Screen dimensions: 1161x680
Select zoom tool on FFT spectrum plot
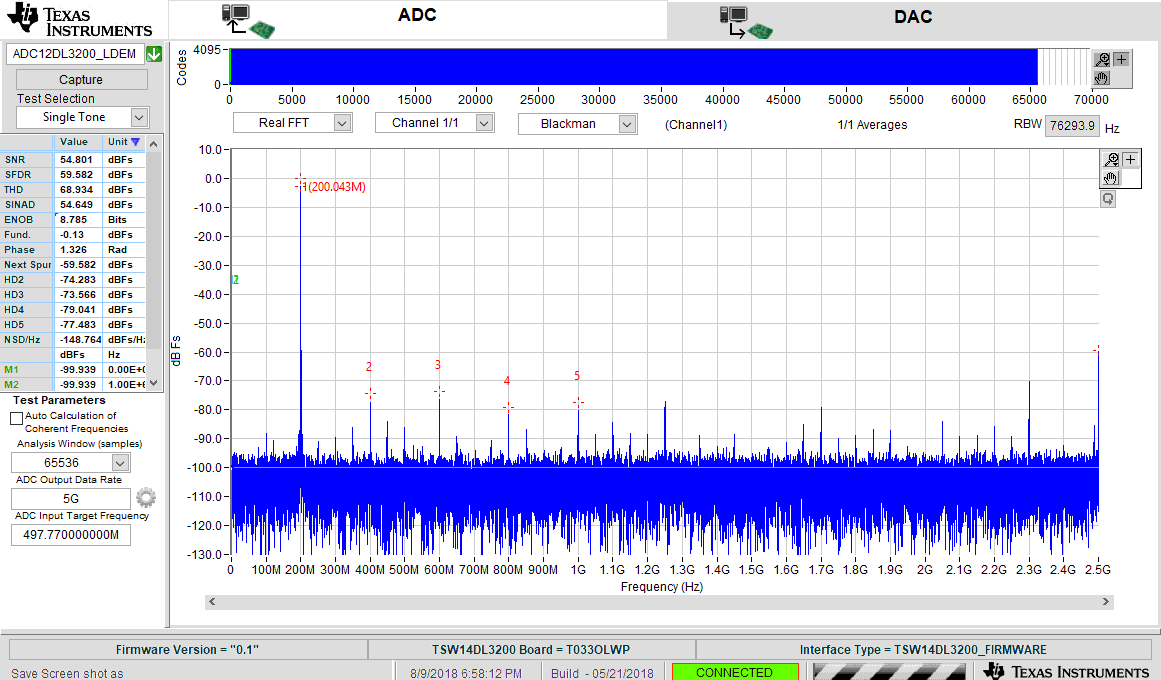(x=1111, y=159)
